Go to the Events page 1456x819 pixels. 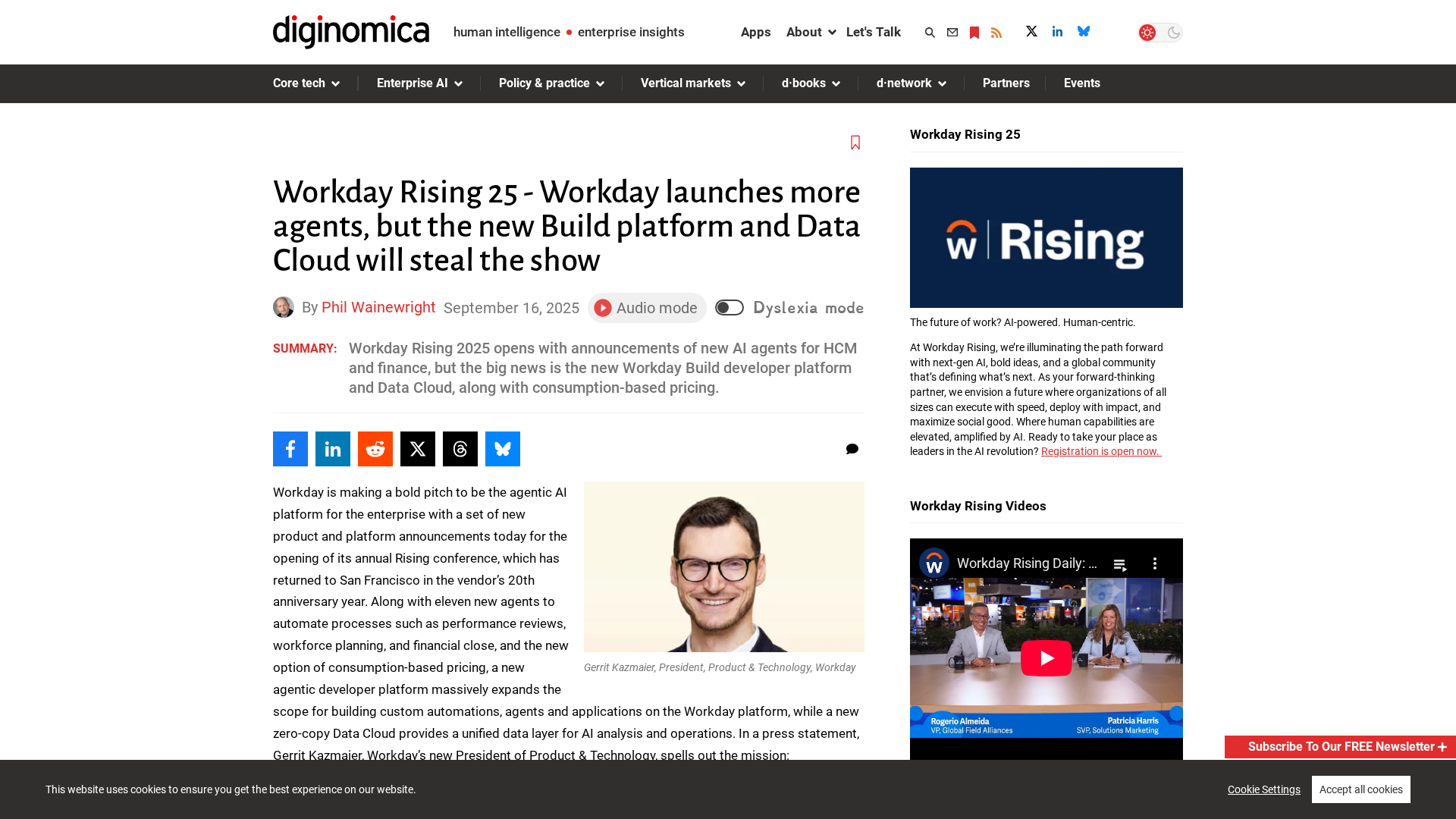[x=1081, y=83]
